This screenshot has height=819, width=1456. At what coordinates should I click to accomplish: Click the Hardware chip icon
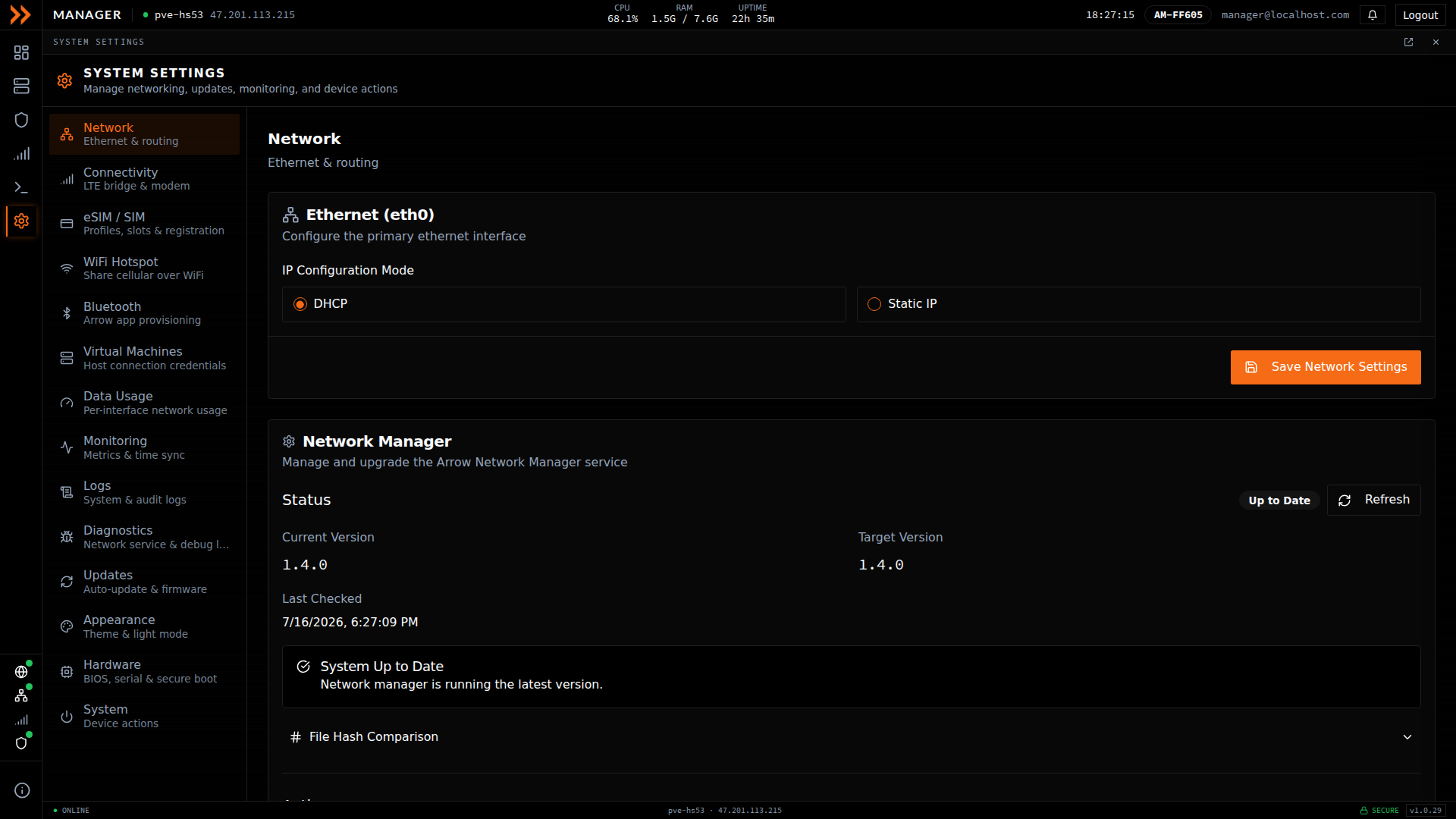67,671
